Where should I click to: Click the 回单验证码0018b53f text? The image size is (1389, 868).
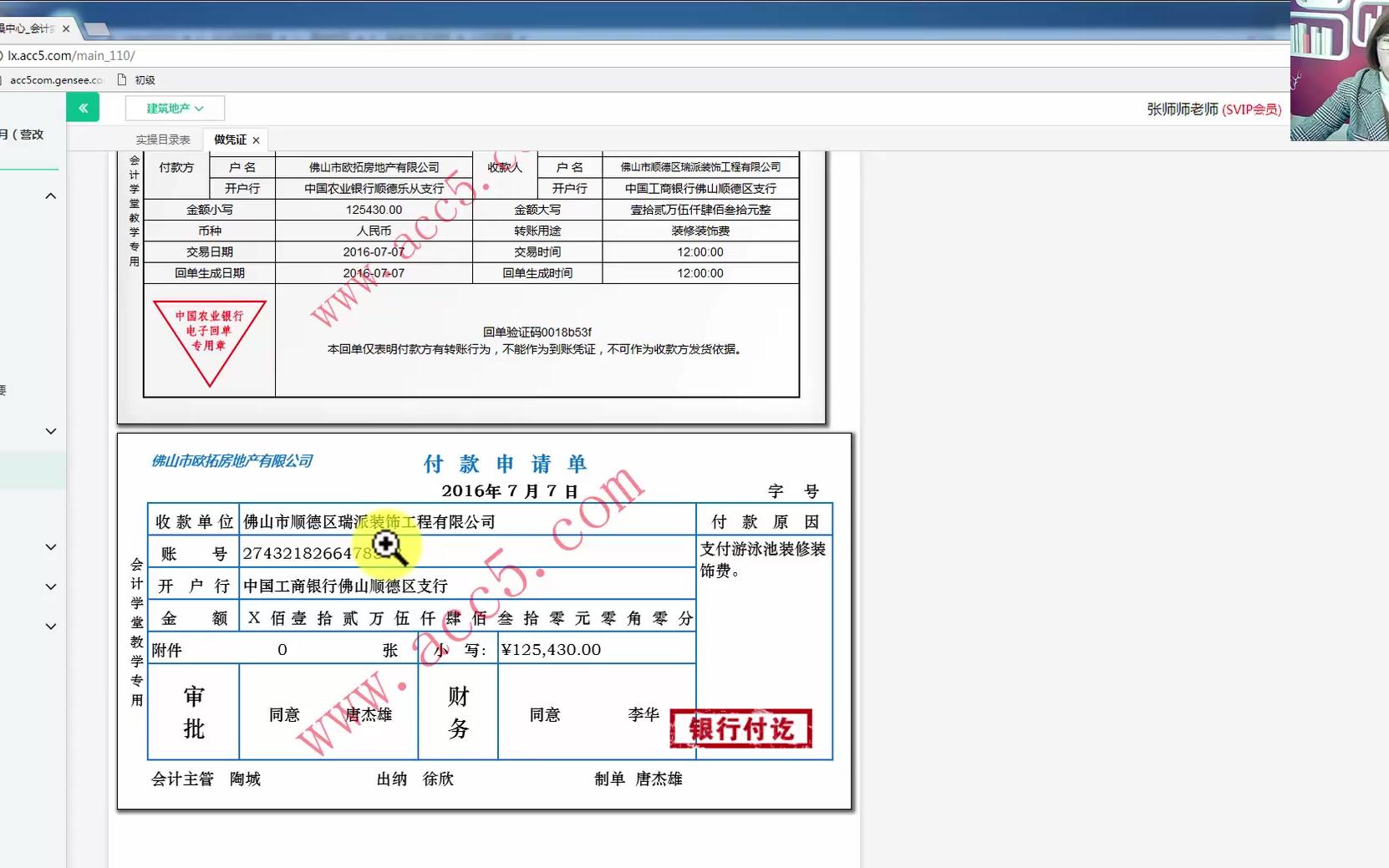pyautogui.click(x=537, y=332)
